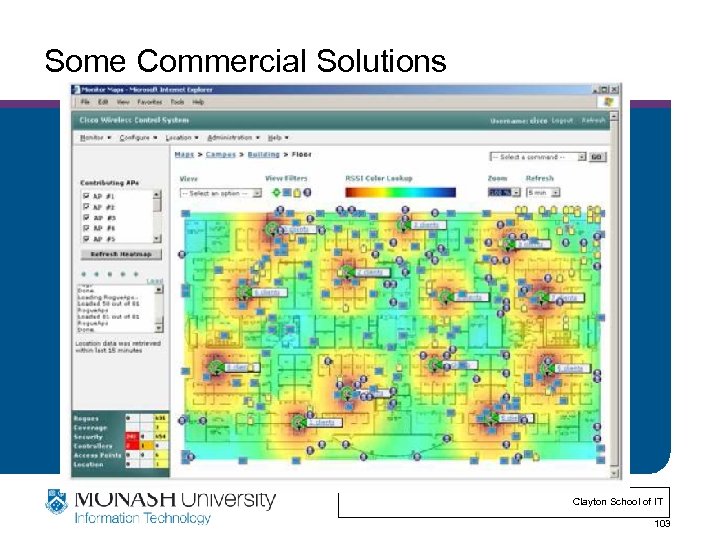
Task: Open the IE Tools menu
Action: click(177, 102)
